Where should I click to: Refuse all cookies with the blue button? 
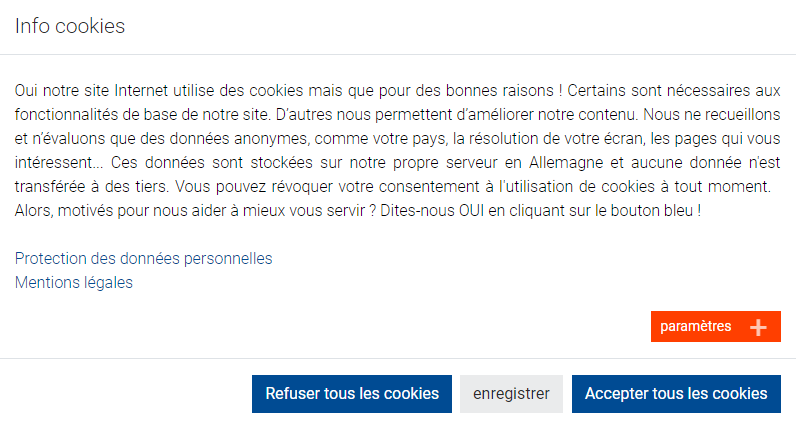pos(352,393)
